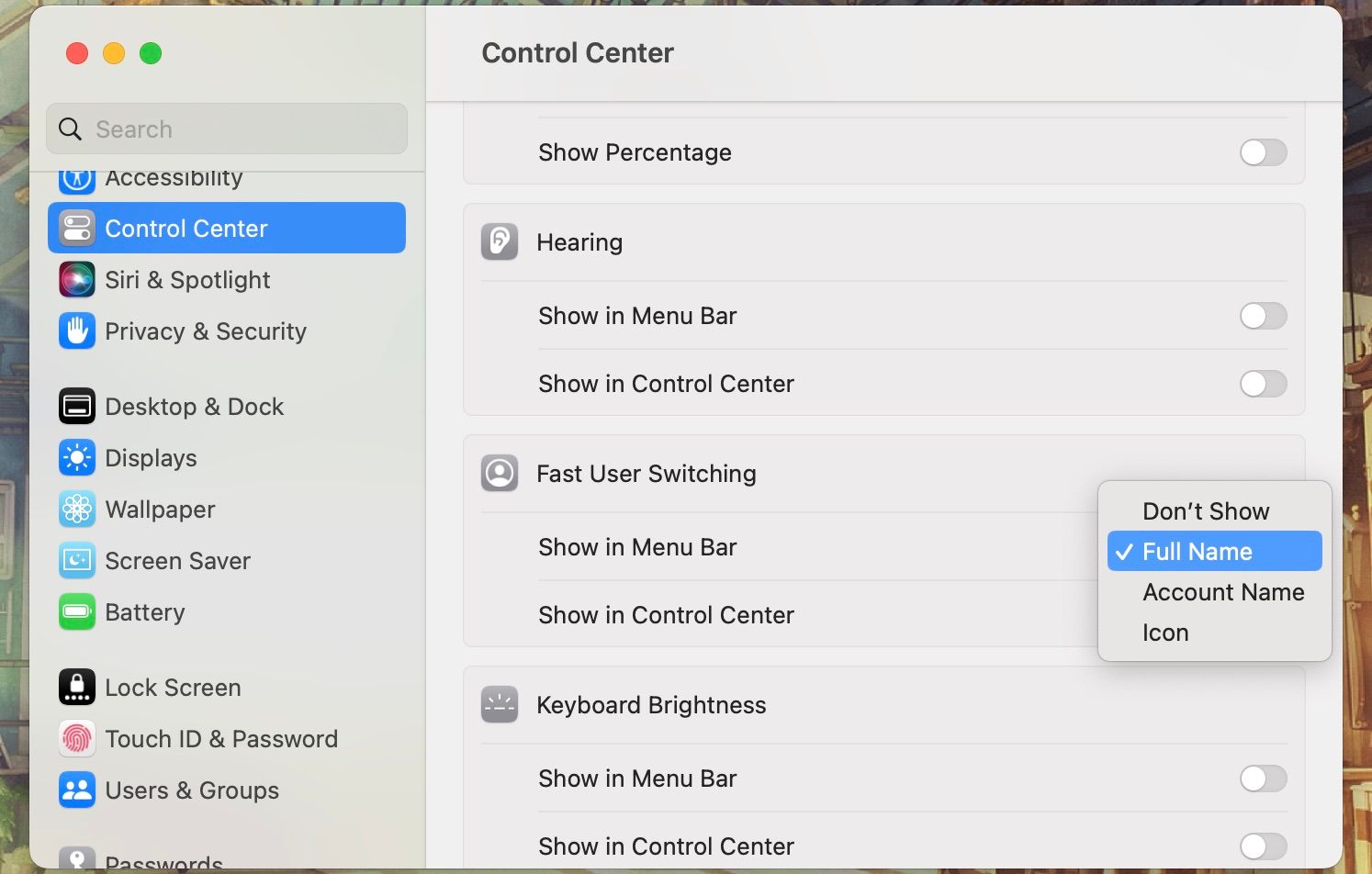Enable Keyboard Brightness in Menu Bar
The height and width of the screenshot is (874, 1372).
point(1263,778)
